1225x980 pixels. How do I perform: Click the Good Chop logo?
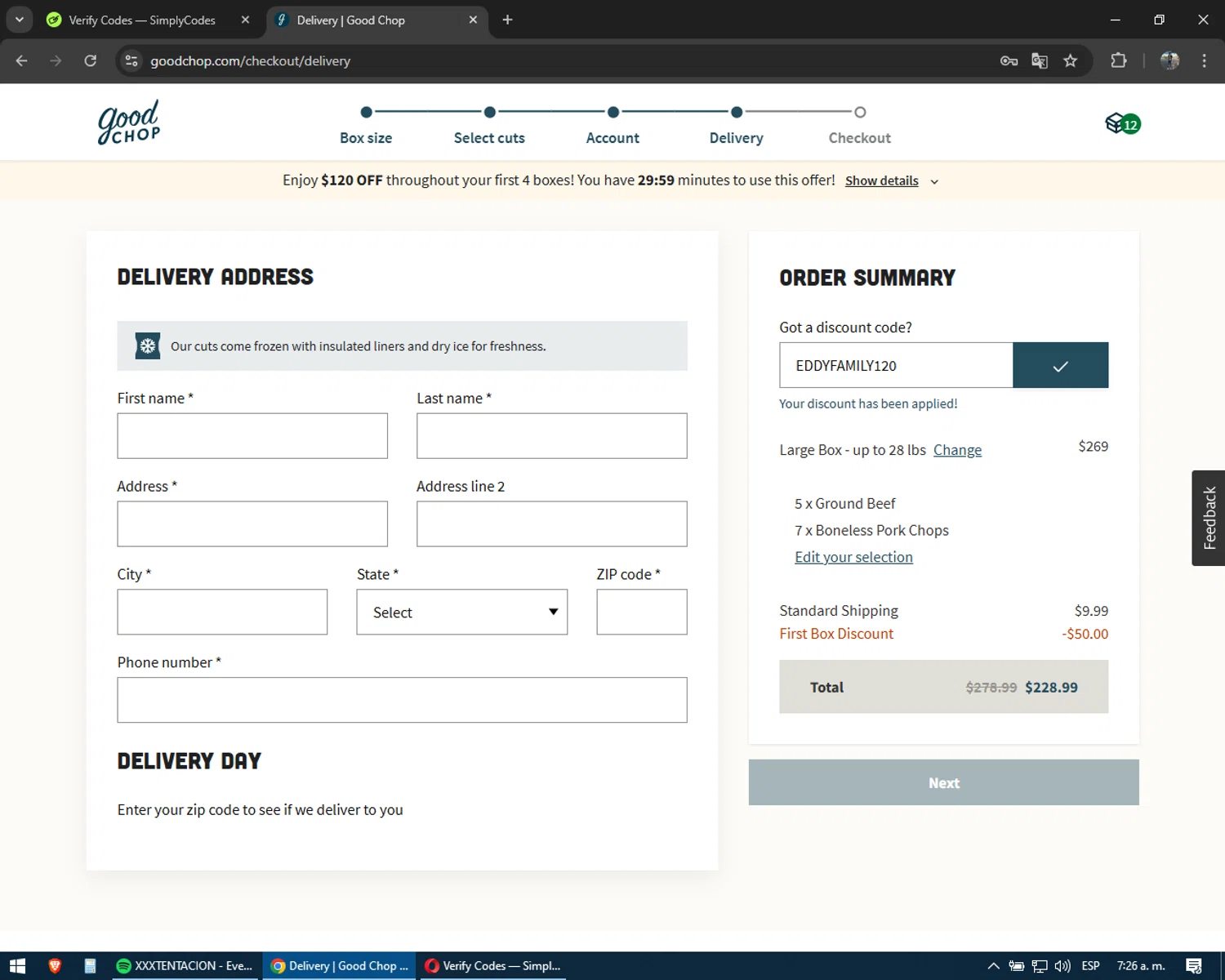129,122
